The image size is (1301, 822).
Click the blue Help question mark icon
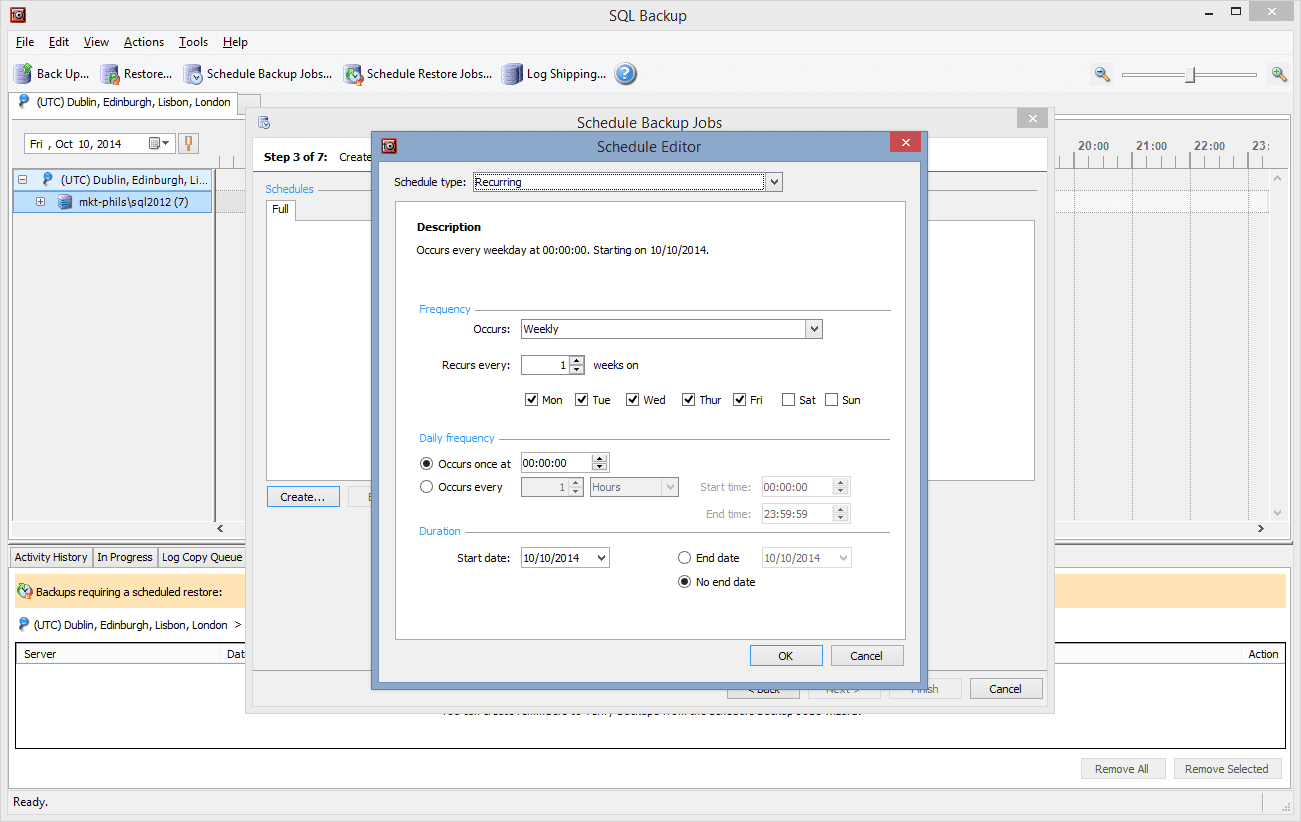625,74
